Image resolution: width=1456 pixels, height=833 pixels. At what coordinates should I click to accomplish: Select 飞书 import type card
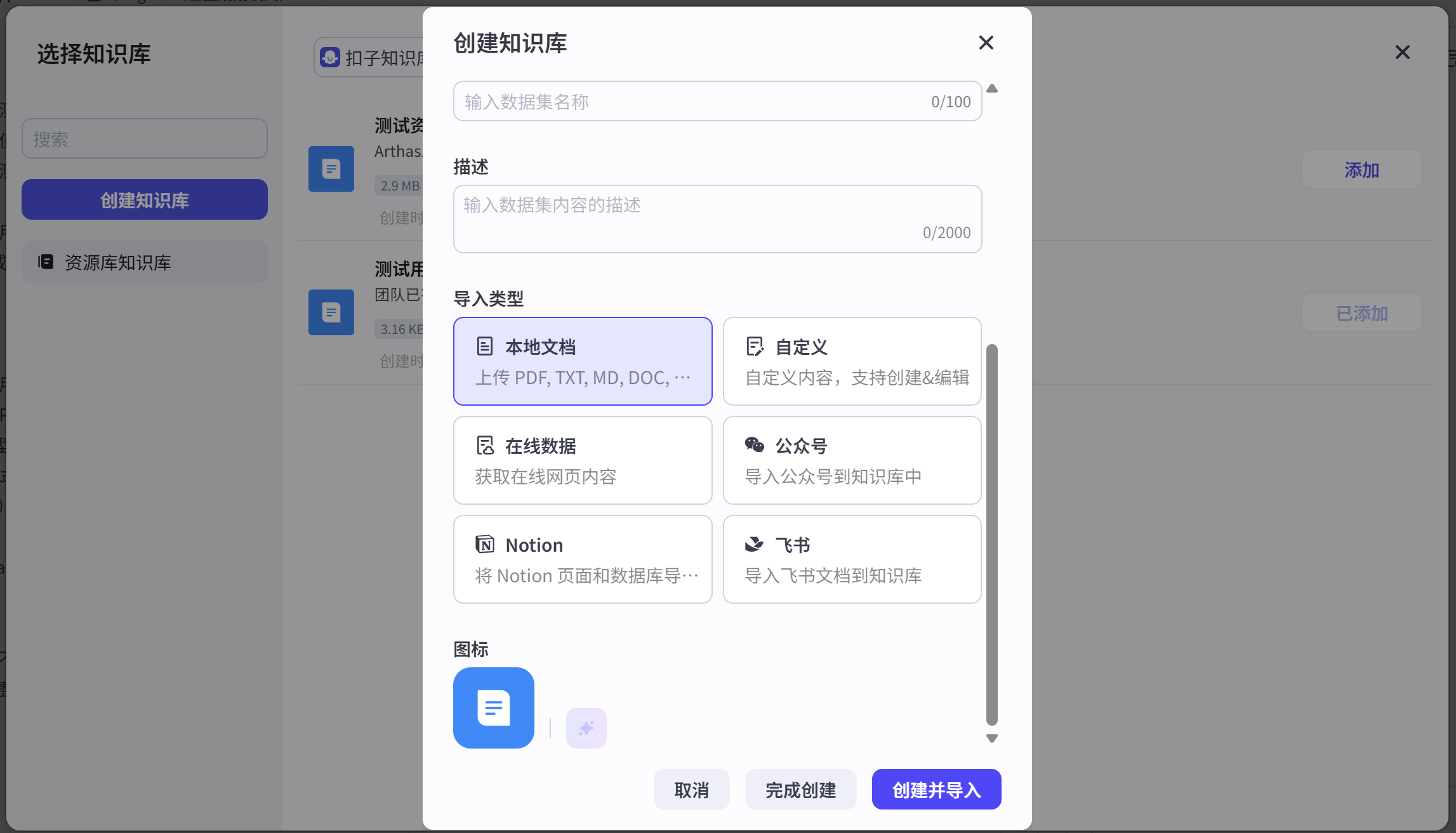click(x=852, y=559)
